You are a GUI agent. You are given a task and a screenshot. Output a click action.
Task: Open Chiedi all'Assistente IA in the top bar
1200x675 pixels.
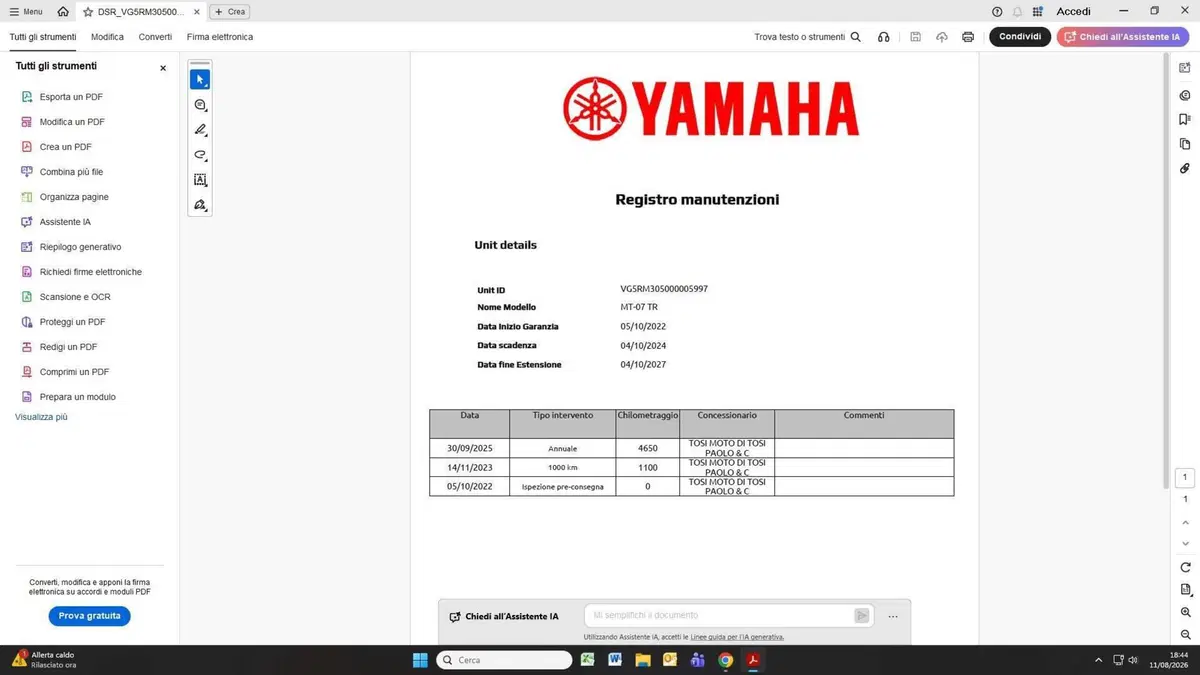tap(1123, 37)
